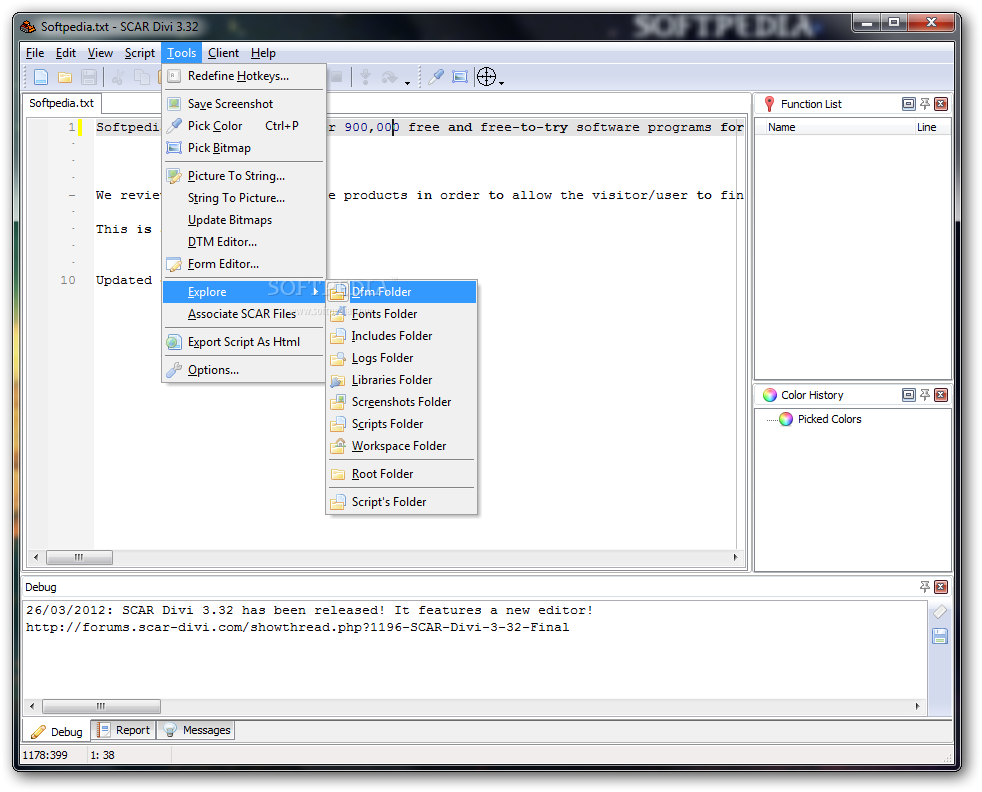982x792 pixels.
Task: Choose Pick Color menu entry
Action: coord(244,126)
